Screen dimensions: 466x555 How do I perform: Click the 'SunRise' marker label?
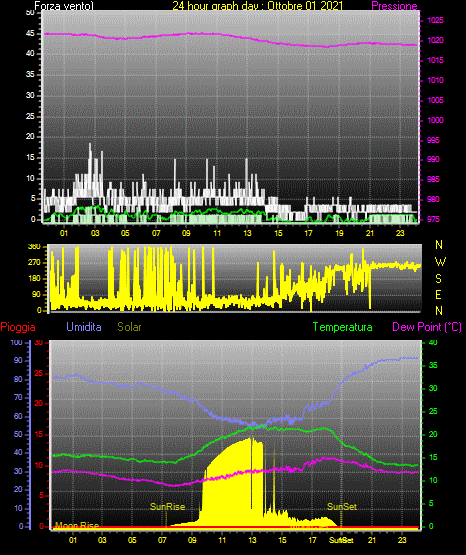[x=167, y=507]
